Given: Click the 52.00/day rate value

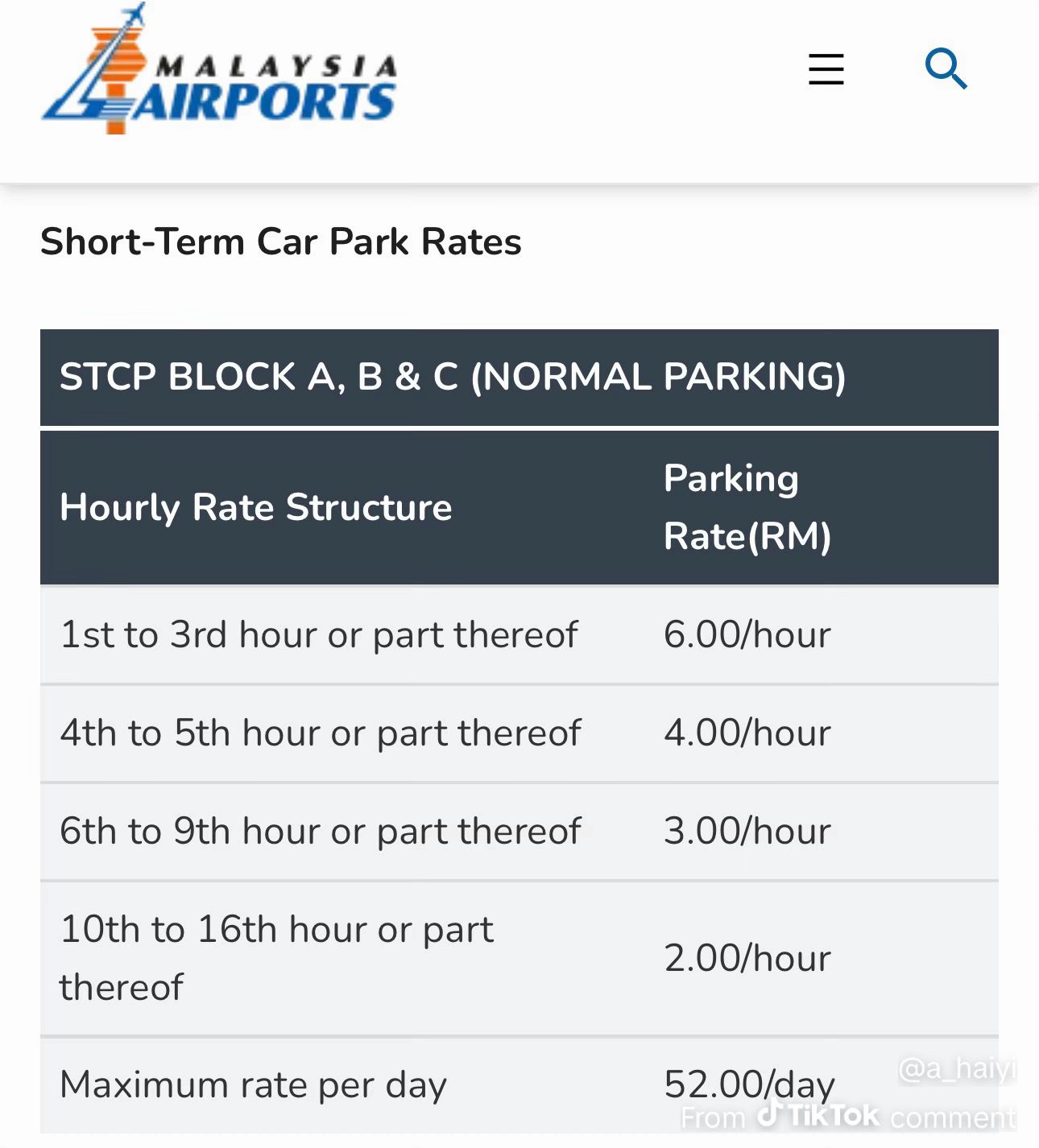Looking at the screenshot, I should pyautogui.click(x=749, y=1084).
